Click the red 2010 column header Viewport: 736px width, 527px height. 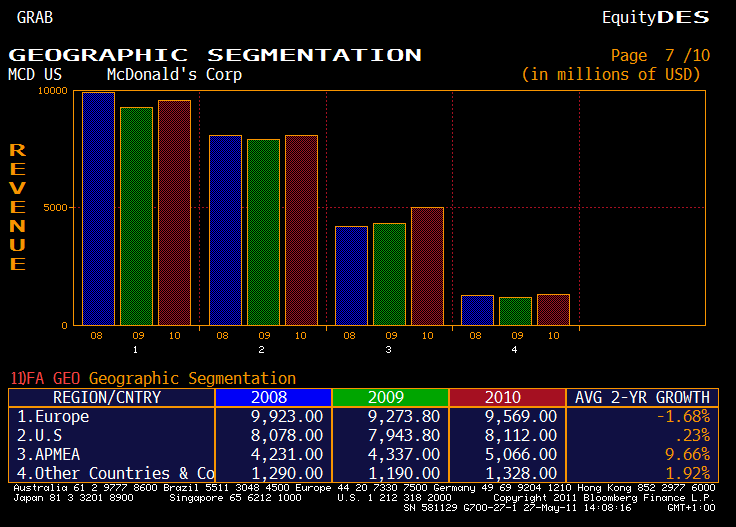pyautogui.click(x=507, y=398)
